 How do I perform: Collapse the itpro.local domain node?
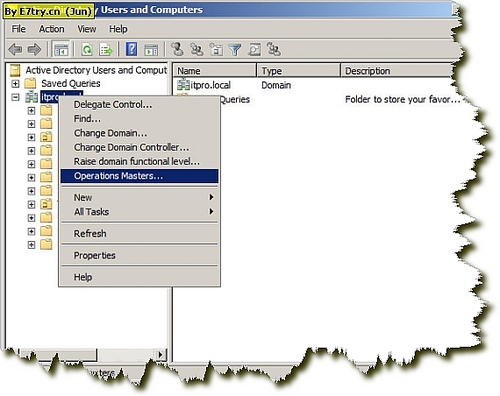(15, 97)
